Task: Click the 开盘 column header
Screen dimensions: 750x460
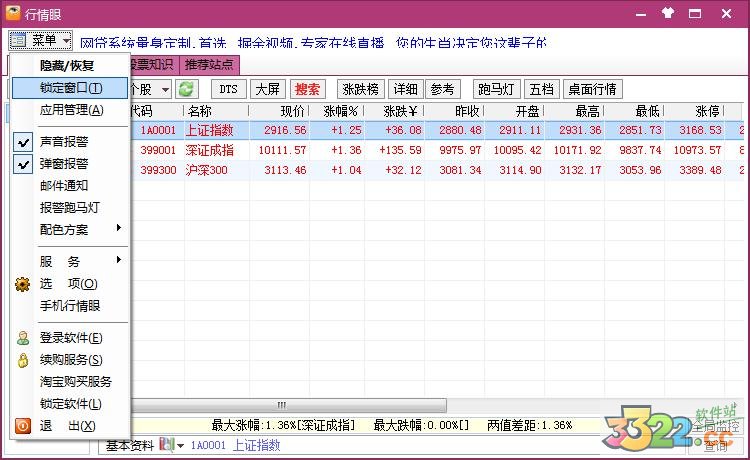Action: tap(515, 111)
